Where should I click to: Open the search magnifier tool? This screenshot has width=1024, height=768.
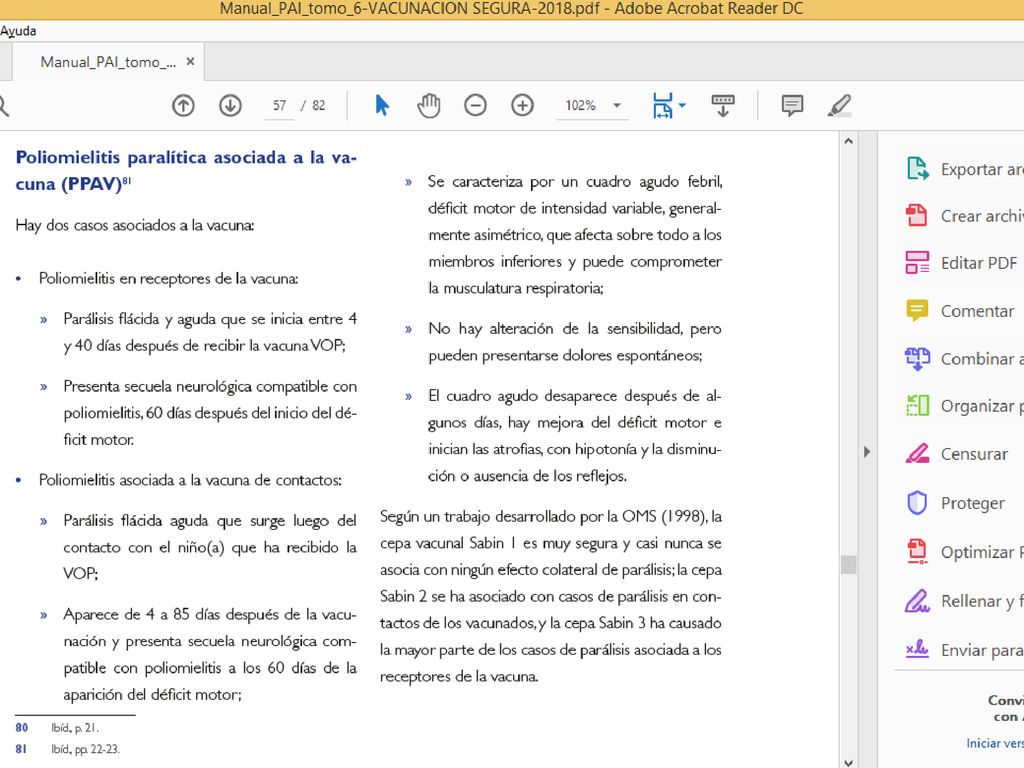tap(3, 105)
